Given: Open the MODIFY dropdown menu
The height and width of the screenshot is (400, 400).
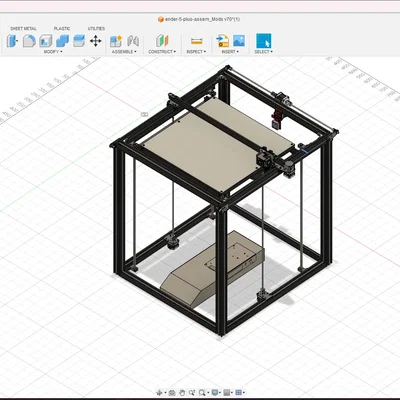Looking at the screenshot, I should pos(53,52).
